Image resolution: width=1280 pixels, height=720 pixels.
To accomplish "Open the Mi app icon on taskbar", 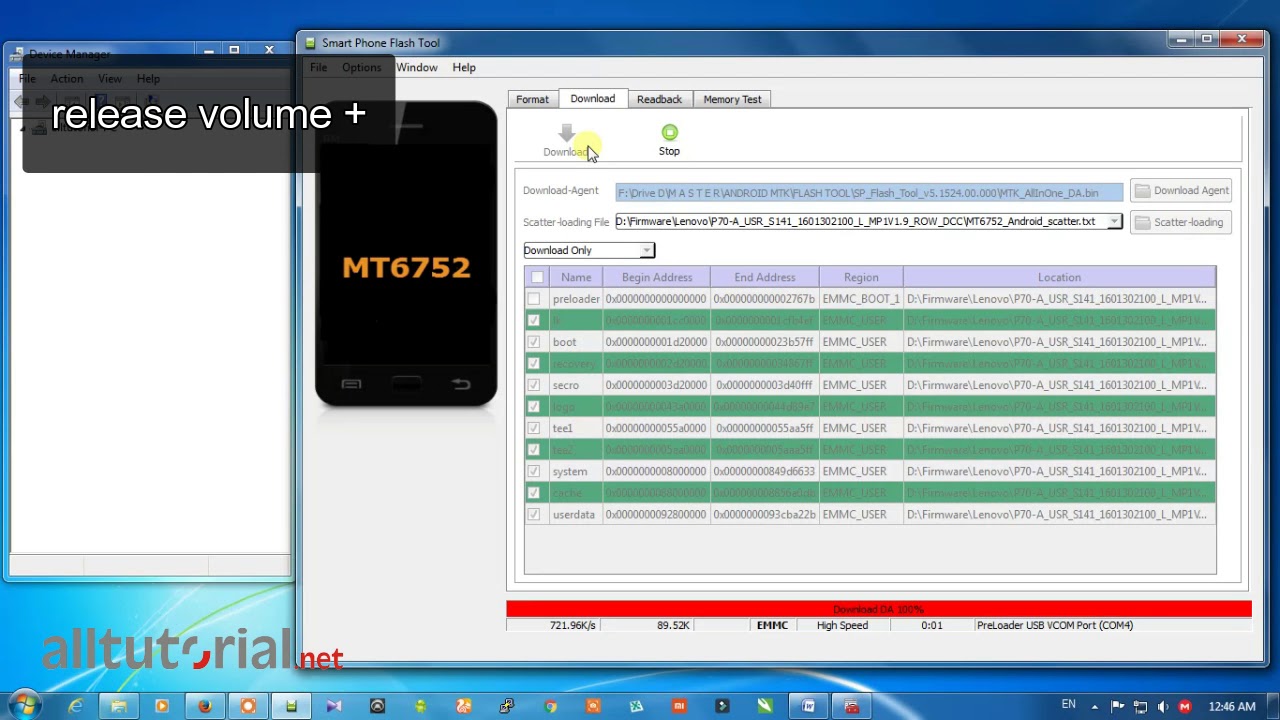I will point(679,707).
